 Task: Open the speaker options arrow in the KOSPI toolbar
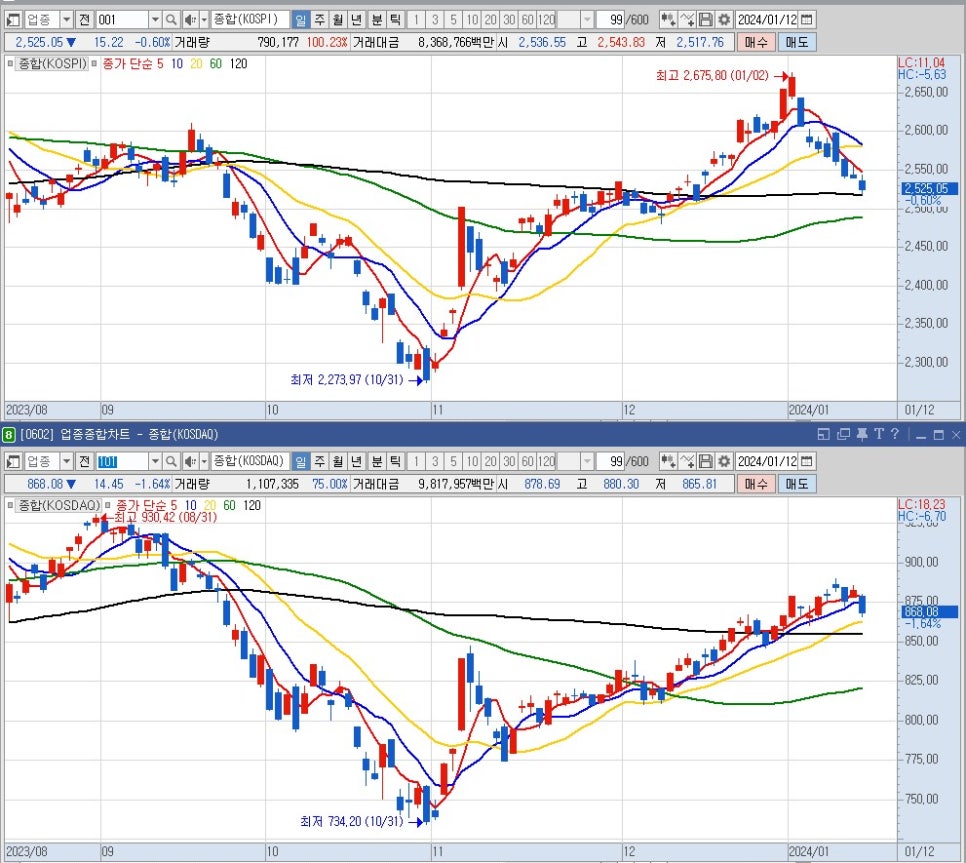tap(204, 20)
